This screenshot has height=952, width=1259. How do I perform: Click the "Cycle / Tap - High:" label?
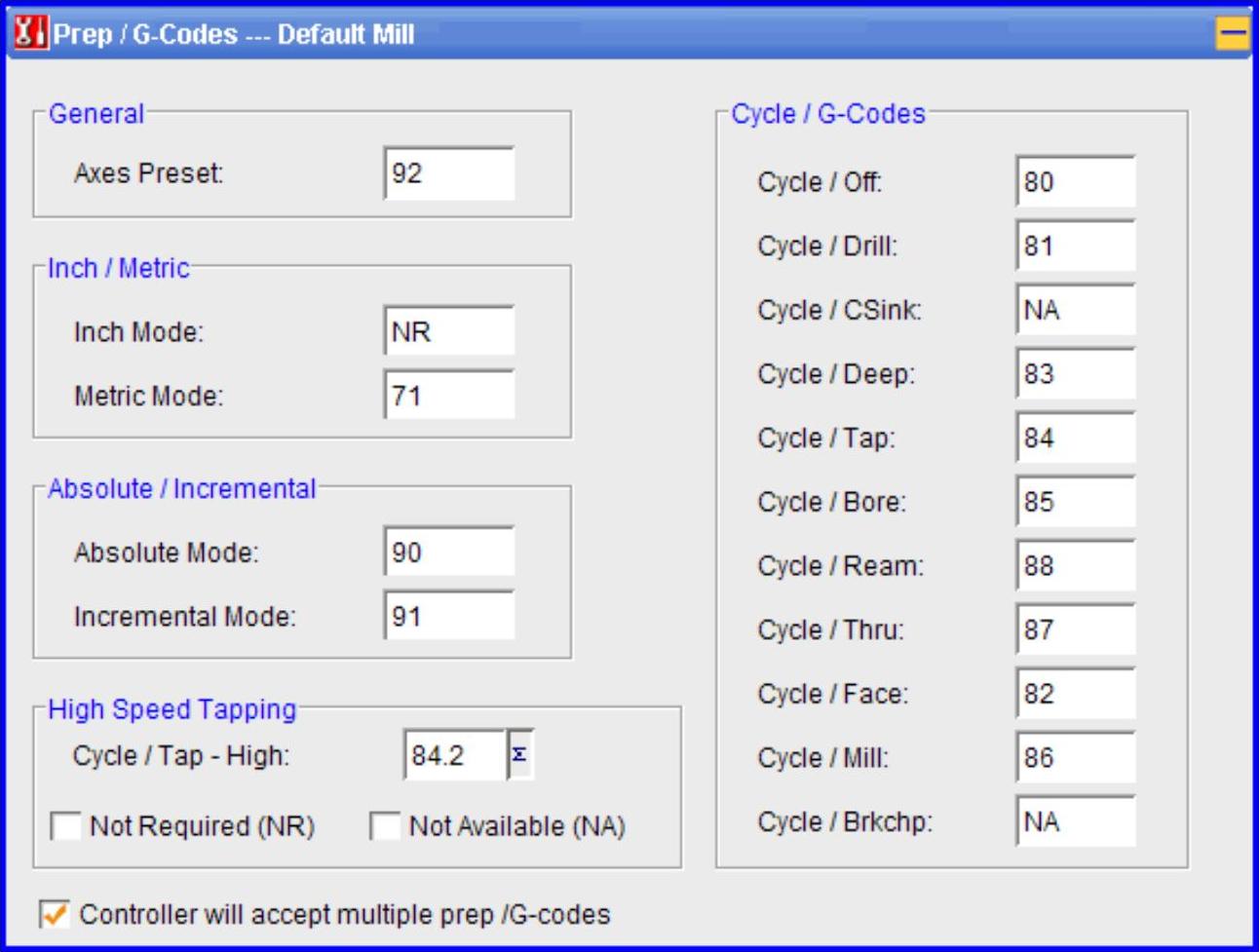click(x=180, y=756)
